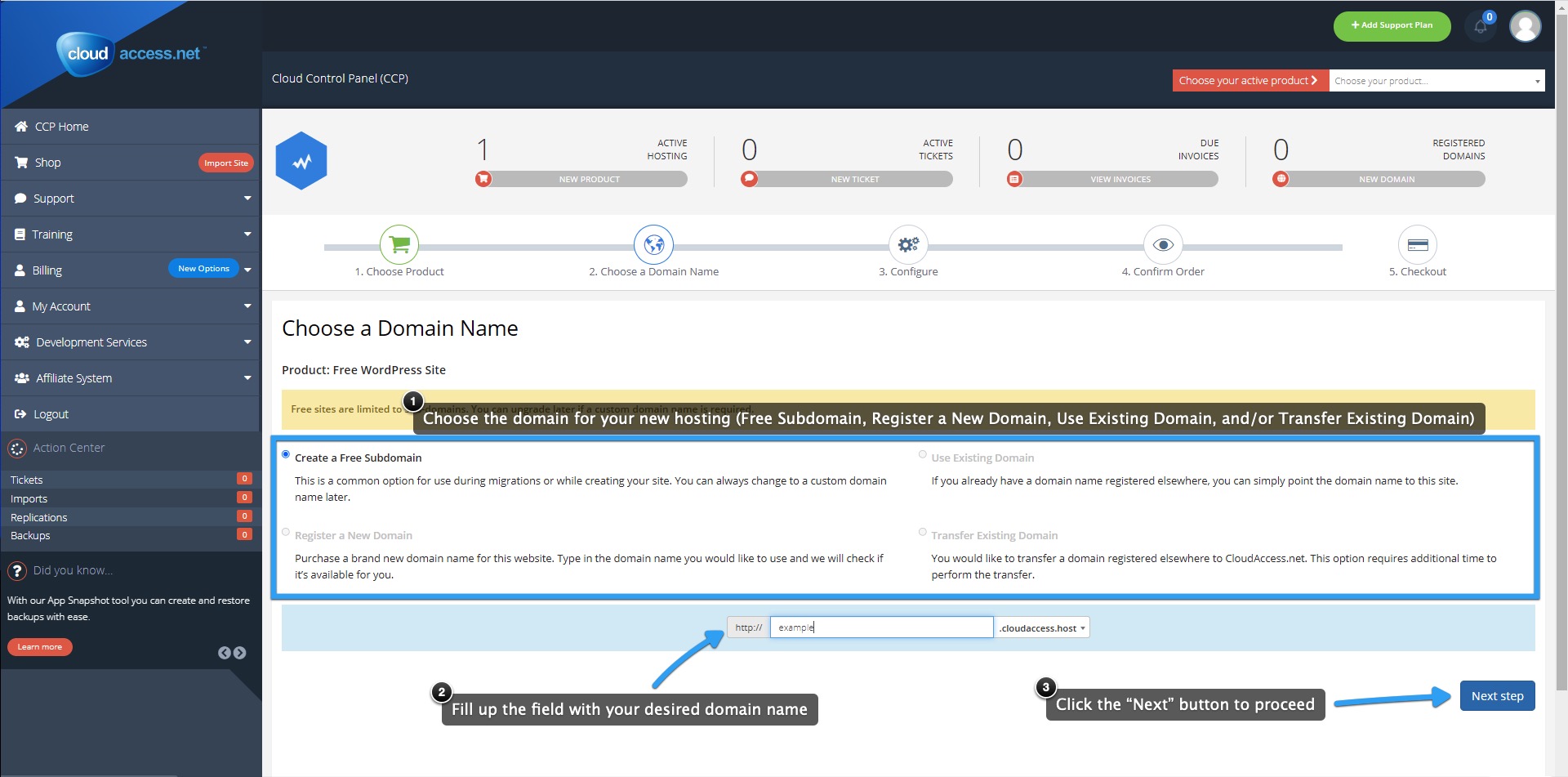Viewport: 1568px width, 777px height.
Task: Click the Support speech bubble icon
Action: pos(20,199)
